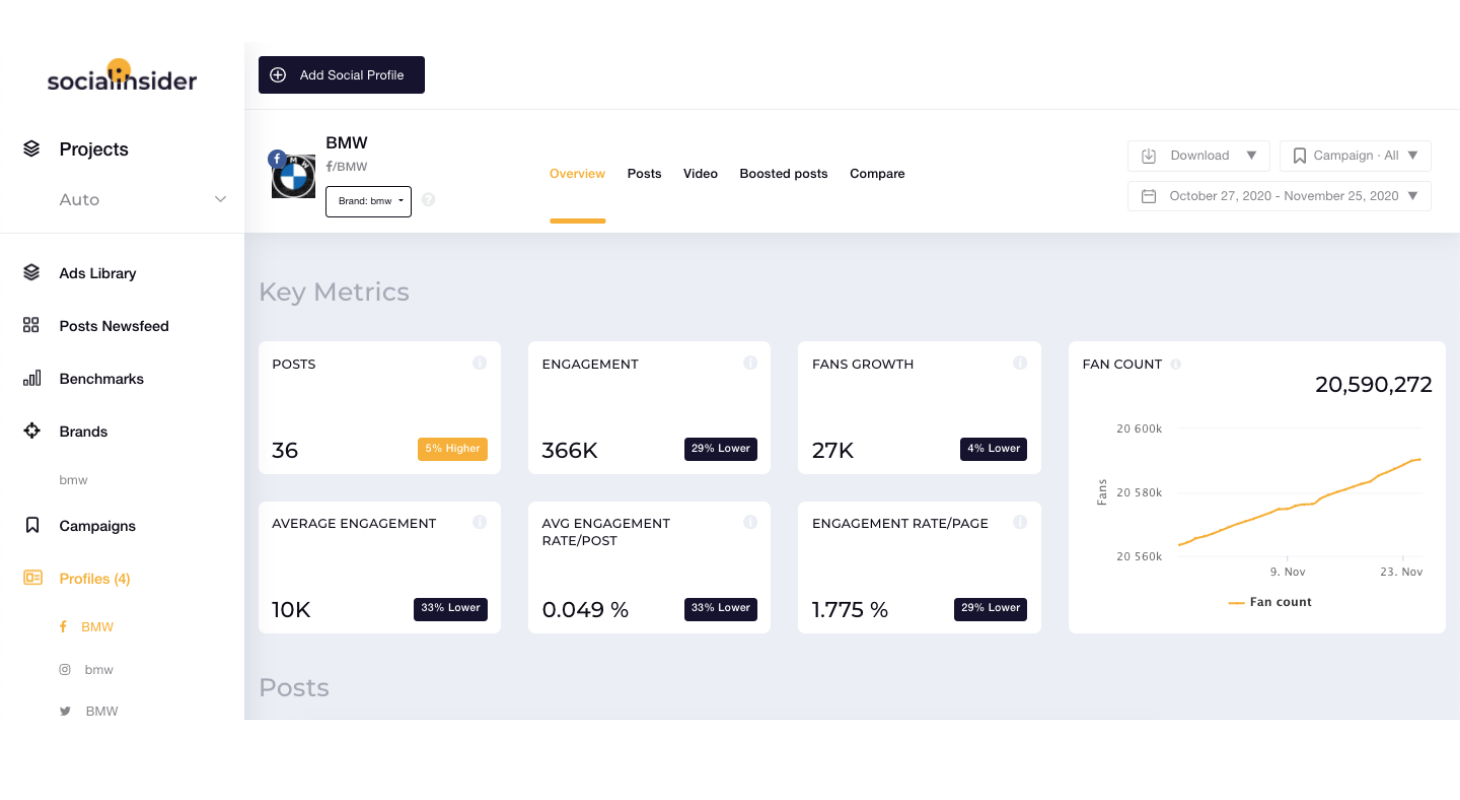Click the Twitter icon beside BMW profile

click(65, 711)
